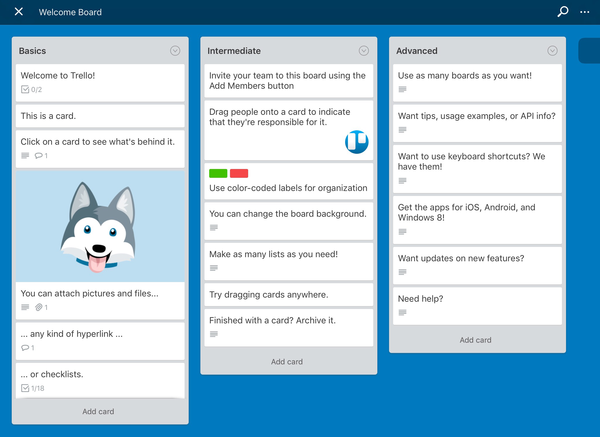The height and width of the screenshot is (437, 600).
Task: Click the Welcome Board title
Action: tap(70, 12)
